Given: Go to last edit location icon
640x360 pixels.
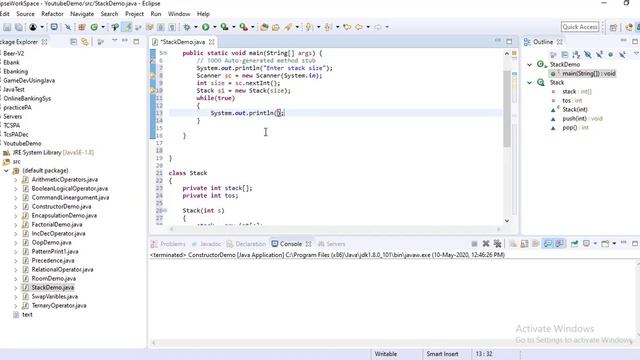Looking at the screenshot, I should click(x=347, y=27).
